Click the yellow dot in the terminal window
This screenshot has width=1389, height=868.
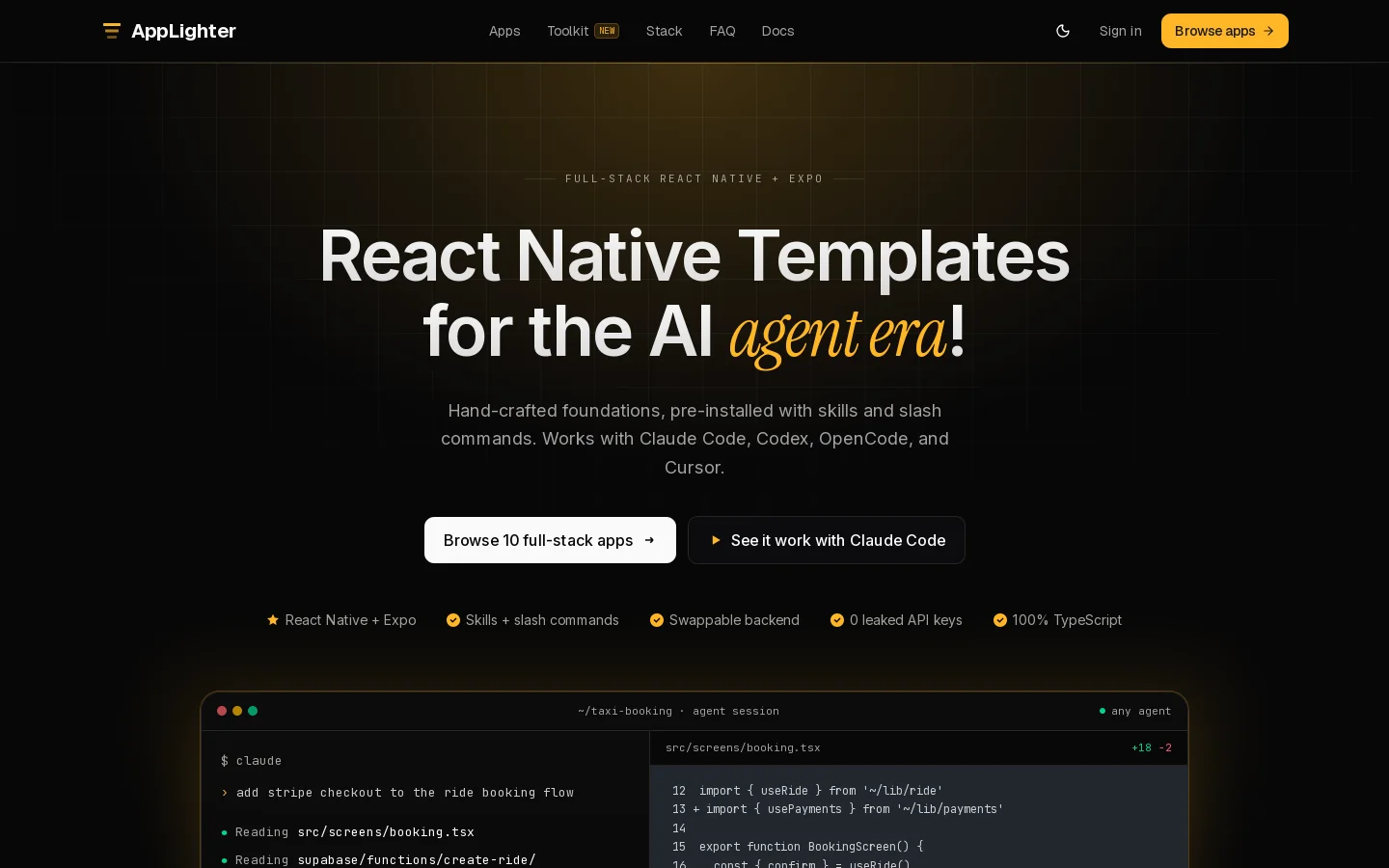click(x=237, y=711)
